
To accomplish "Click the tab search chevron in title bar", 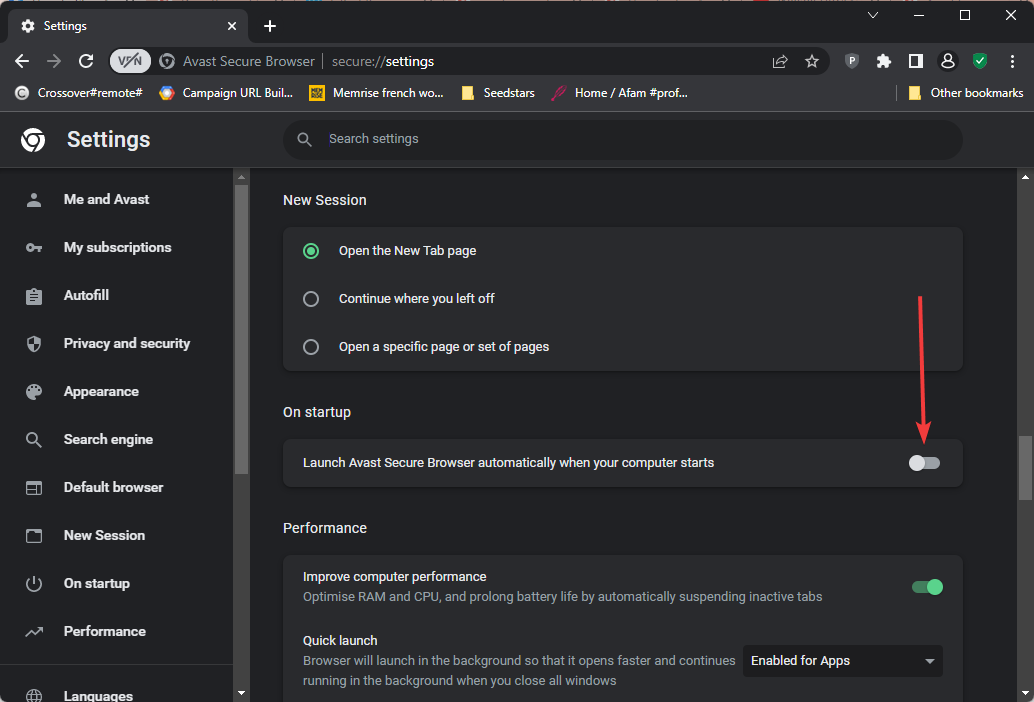I will click(873, 15).
